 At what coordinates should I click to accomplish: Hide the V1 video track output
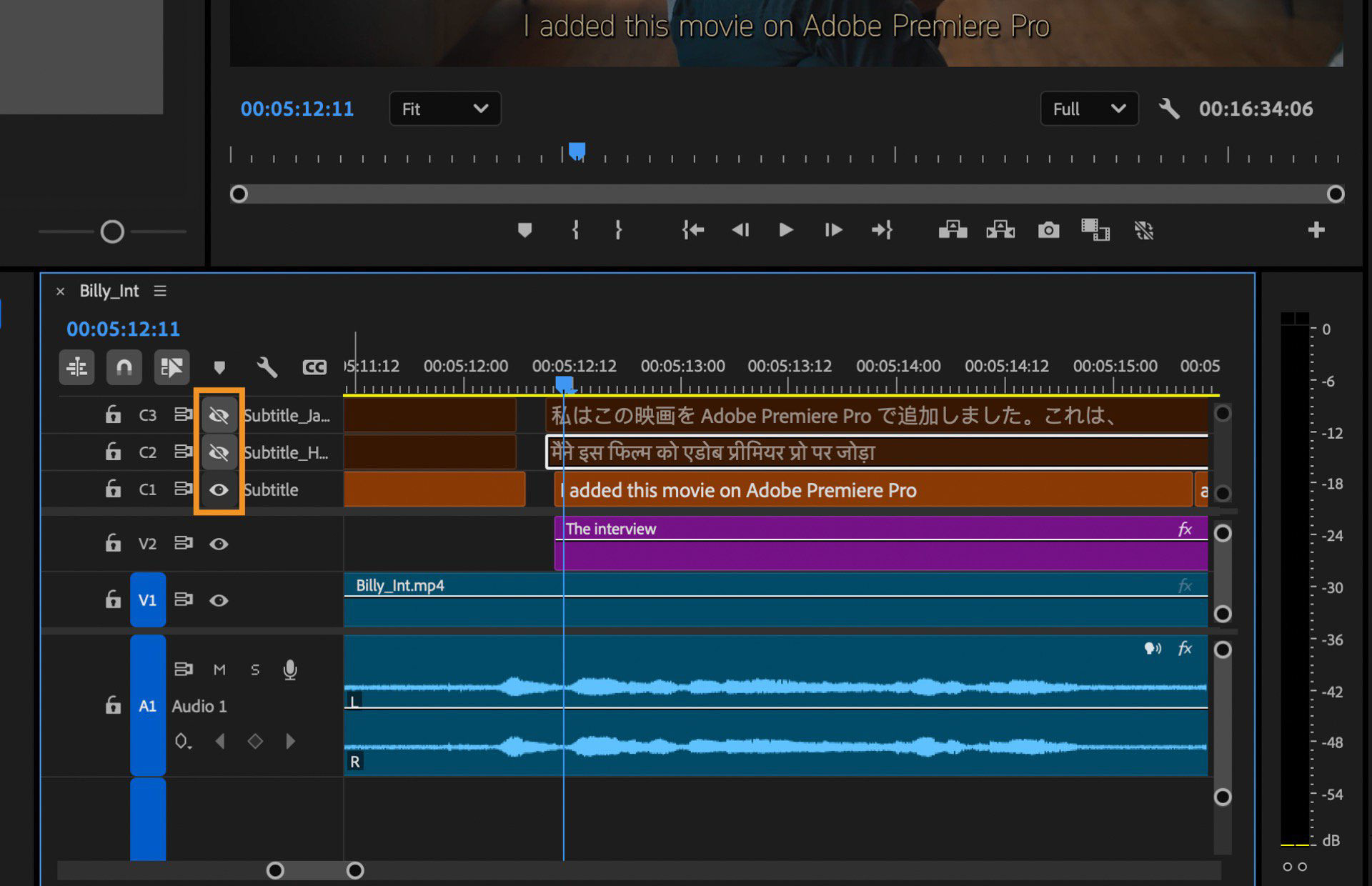[219, 600]
